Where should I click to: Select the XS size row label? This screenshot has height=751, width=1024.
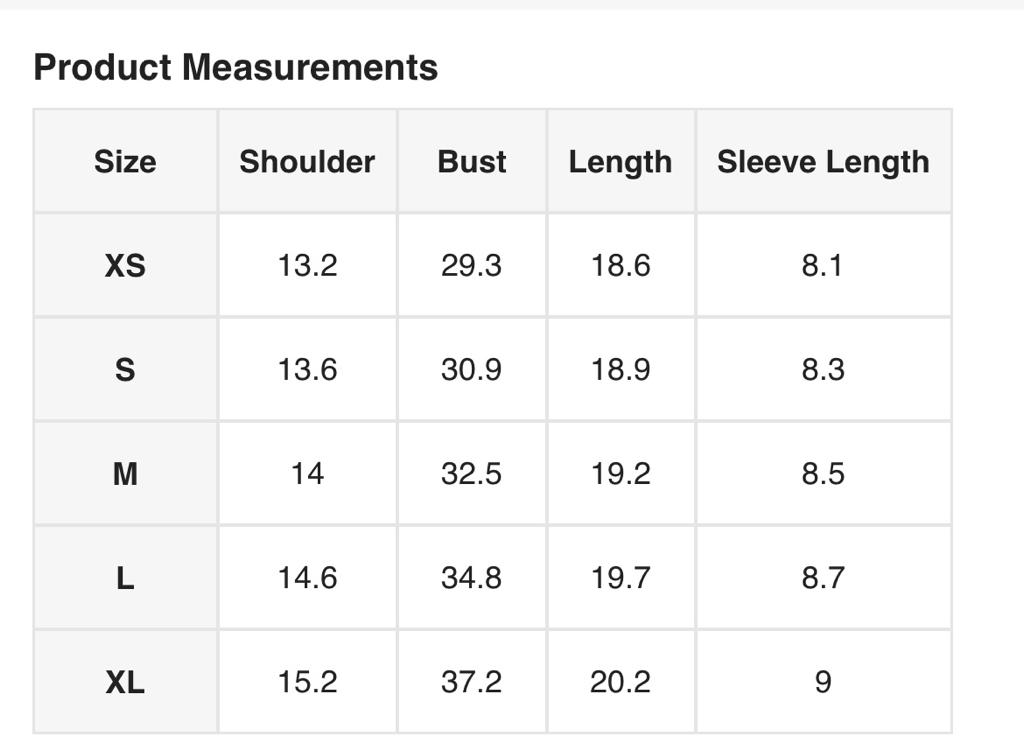[125, 266]
